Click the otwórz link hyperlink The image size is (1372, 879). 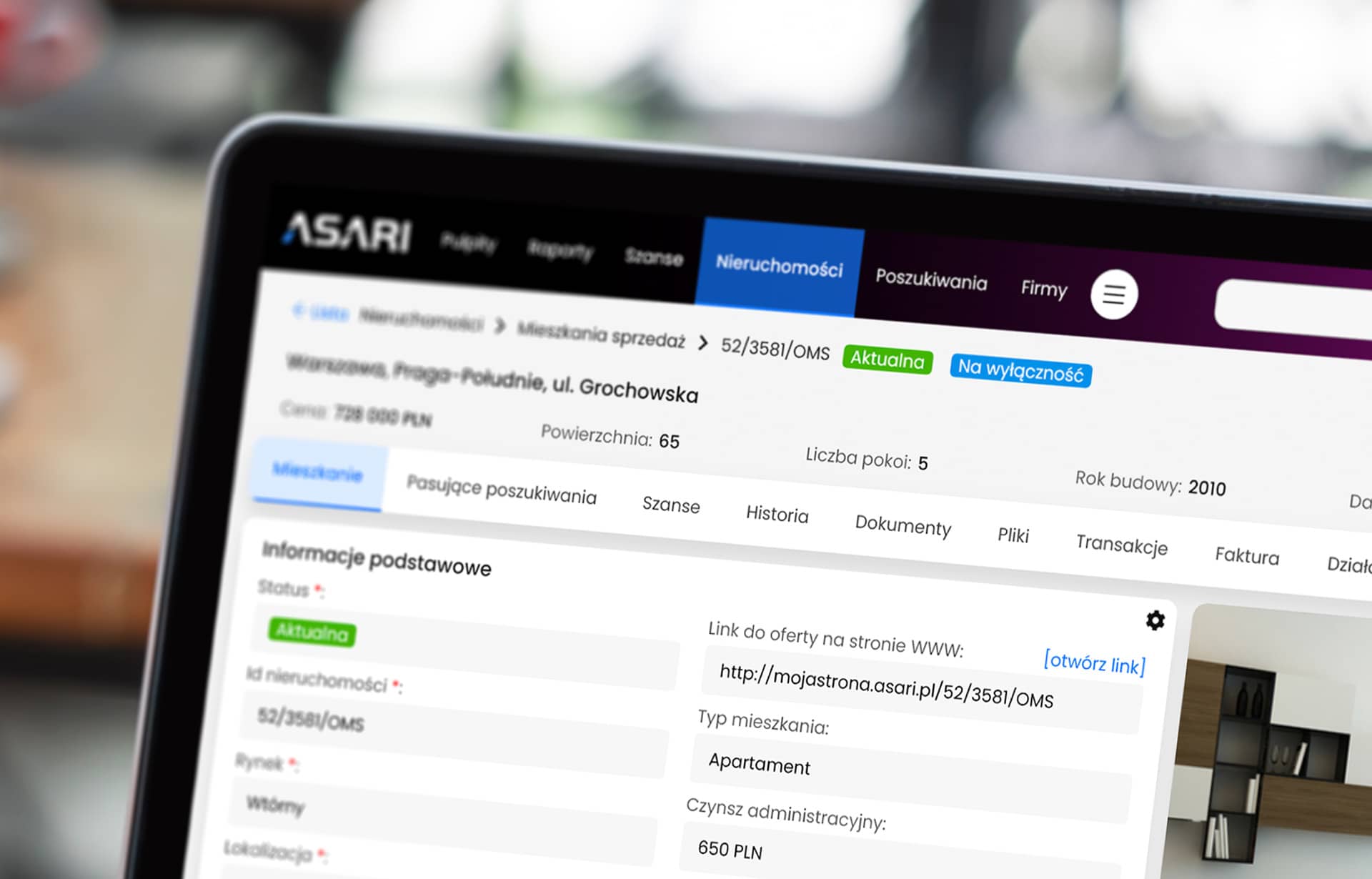[1094, 662]
